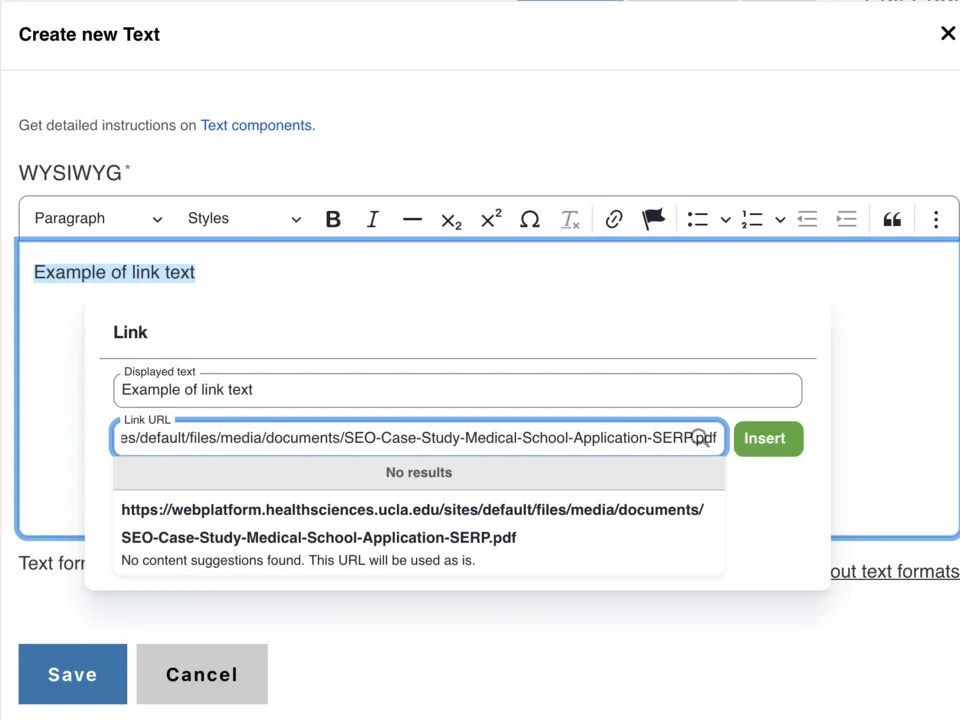Apply strikethrough to the text
Viewport: 960px width, 720px height.
412,219
